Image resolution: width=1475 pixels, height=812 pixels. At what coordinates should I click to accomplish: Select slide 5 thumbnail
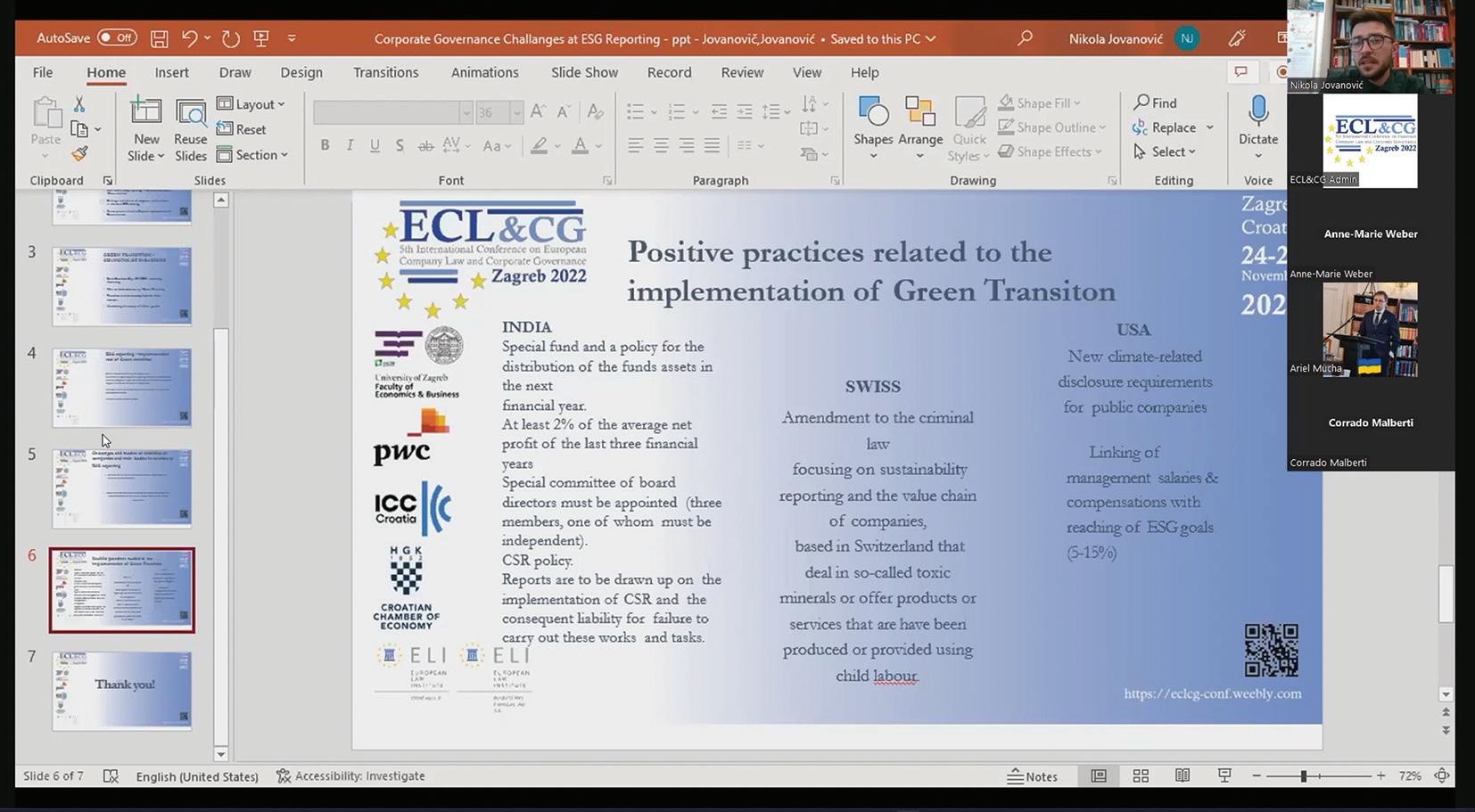click(122, 488)
